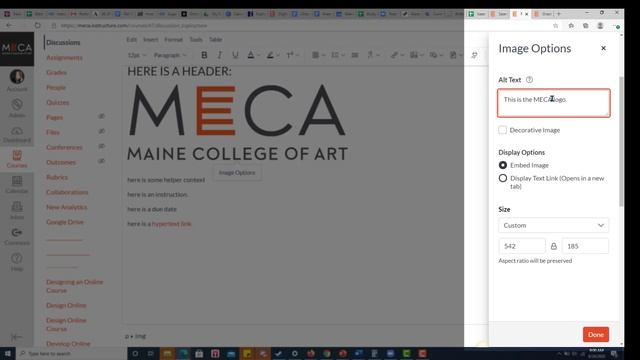Image resolution: width=640 pixels, height=360 pixels.
Task: Open the Account icon in Canvas sidebar
Action: pyautogui.click(x=17, y=80)
